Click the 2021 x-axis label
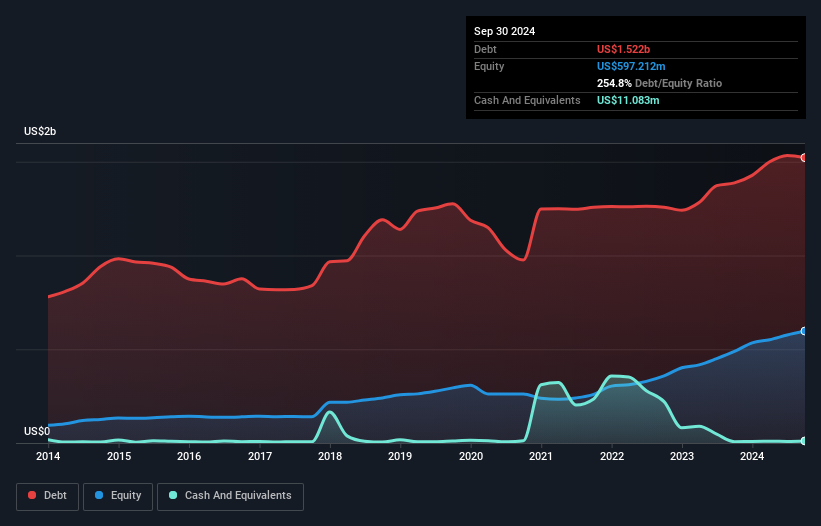 click(x=541, y=456)
